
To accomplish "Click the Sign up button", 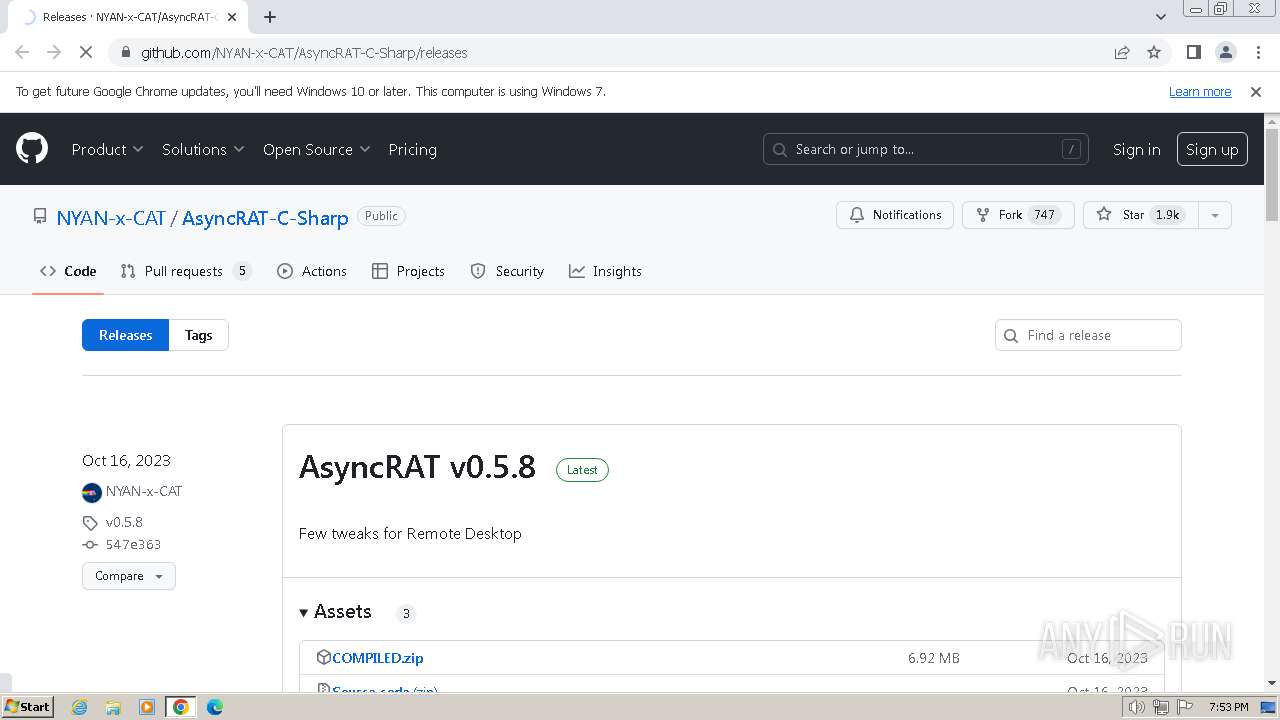I will point(1212,149).
